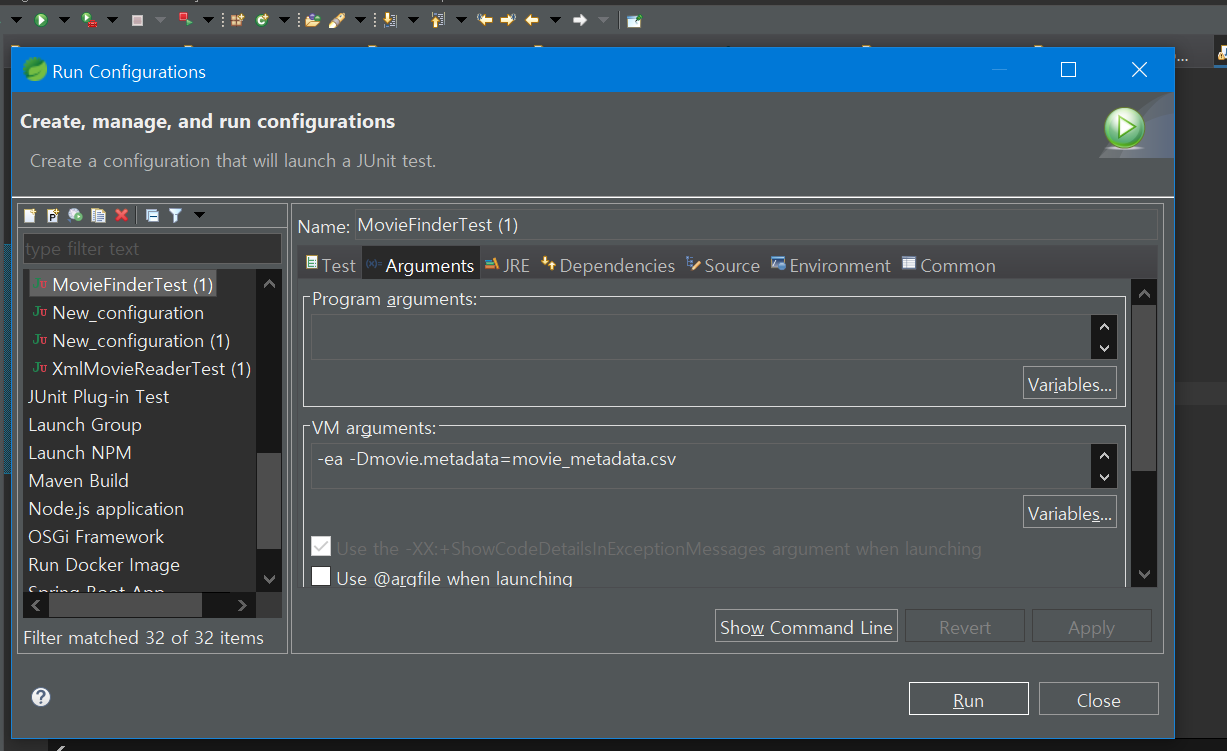Image resolution: width=1227 pixels, height=751 pixels.
Task: Click the down arrow in VM arguments box
Action: point(1104,477)
